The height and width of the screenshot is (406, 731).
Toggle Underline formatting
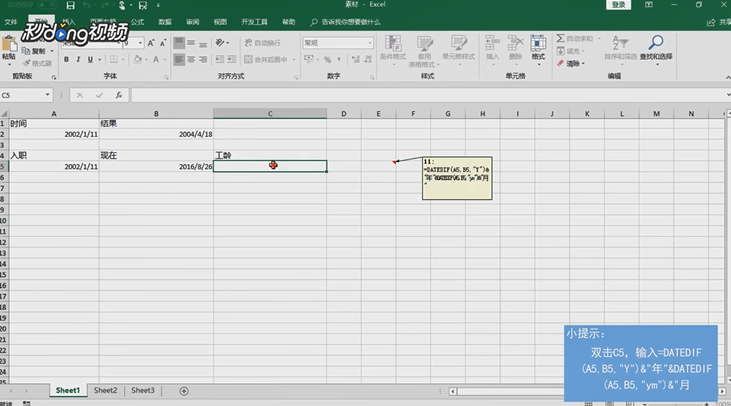[90, 59]
